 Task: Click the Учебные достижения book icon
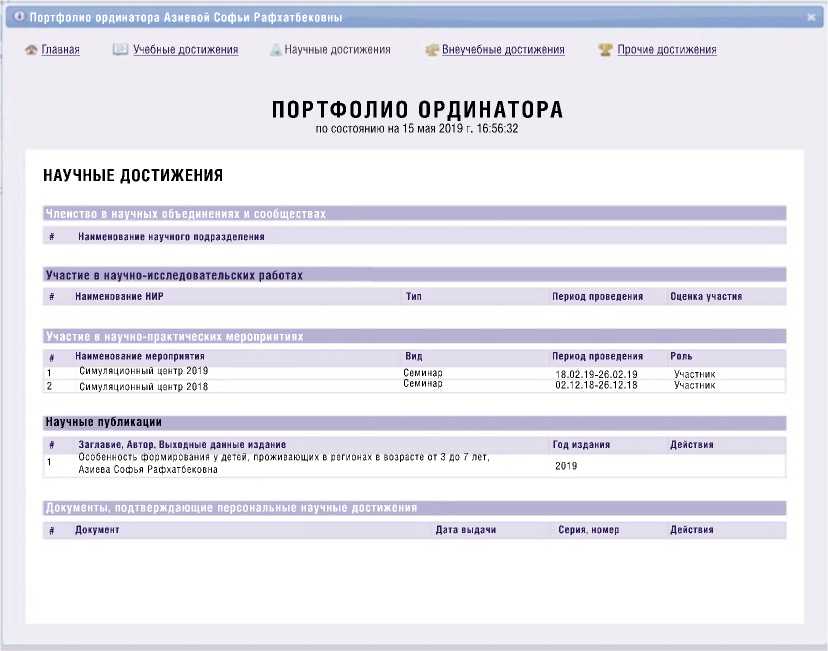(120, 50)
